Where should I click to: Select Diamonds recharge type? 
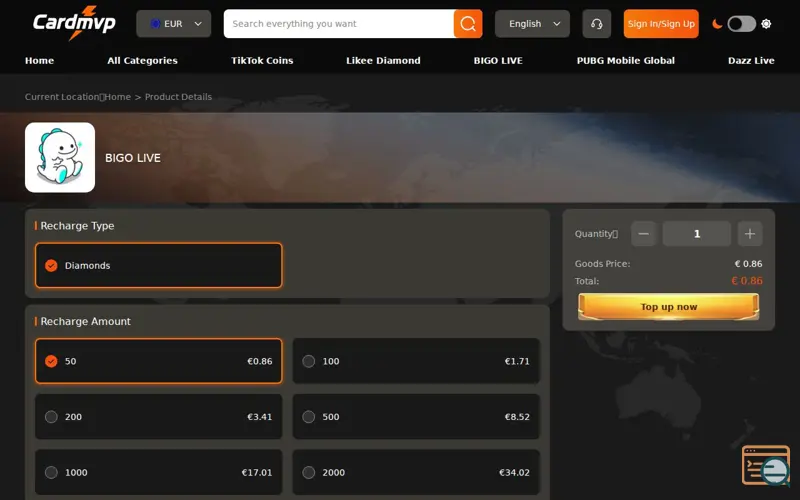pos(158,265)
